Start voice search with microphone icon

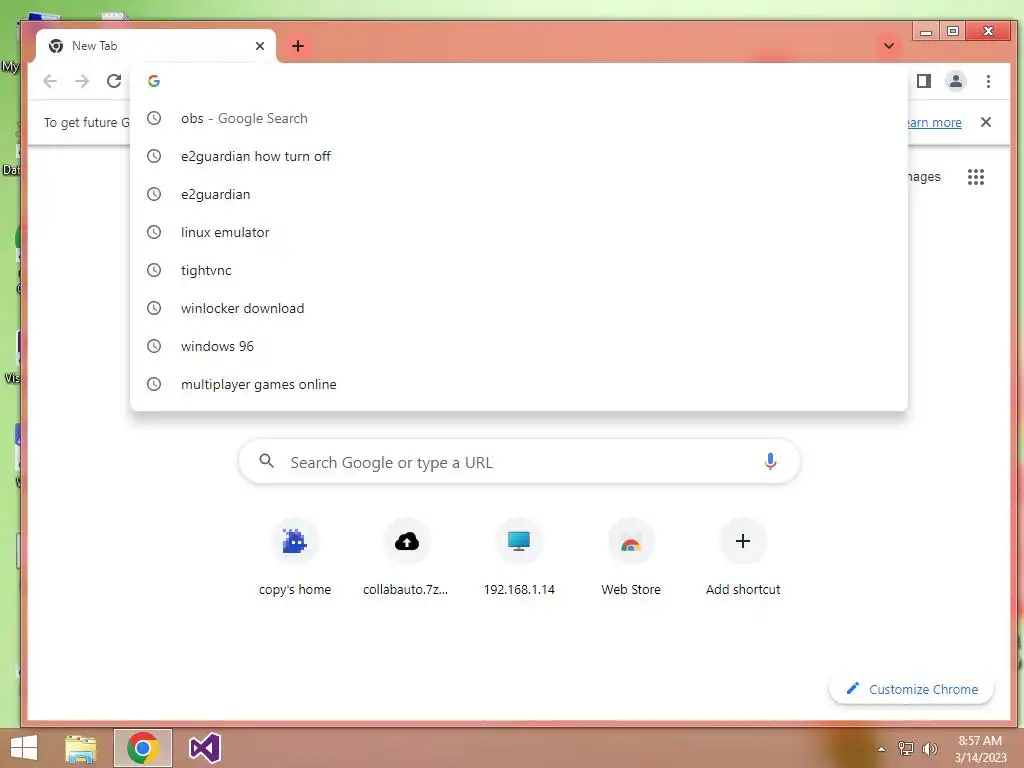click(x=770, y=462)
